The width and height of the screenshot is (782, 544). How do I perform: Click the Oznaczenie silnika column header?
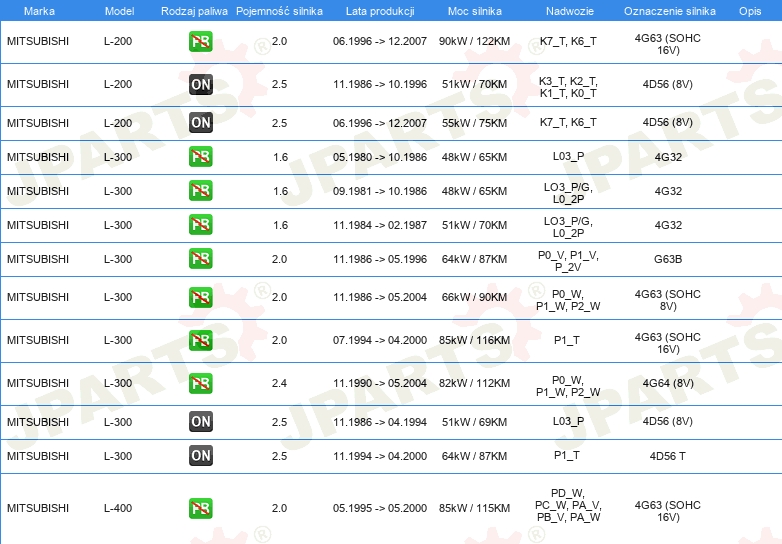[670, 11]
